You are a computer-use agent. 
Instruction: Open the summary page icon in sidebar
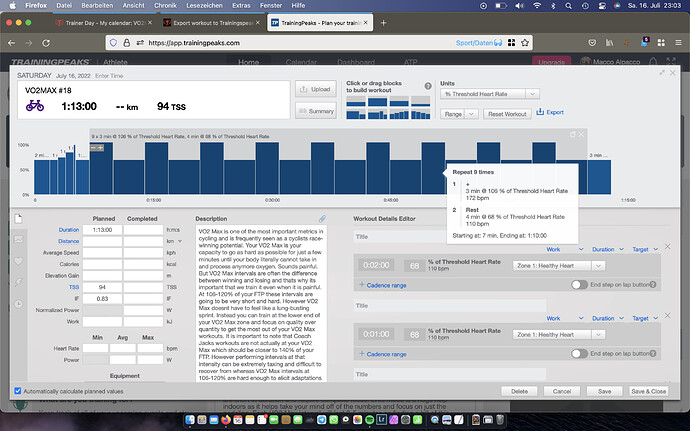[18, 218]
